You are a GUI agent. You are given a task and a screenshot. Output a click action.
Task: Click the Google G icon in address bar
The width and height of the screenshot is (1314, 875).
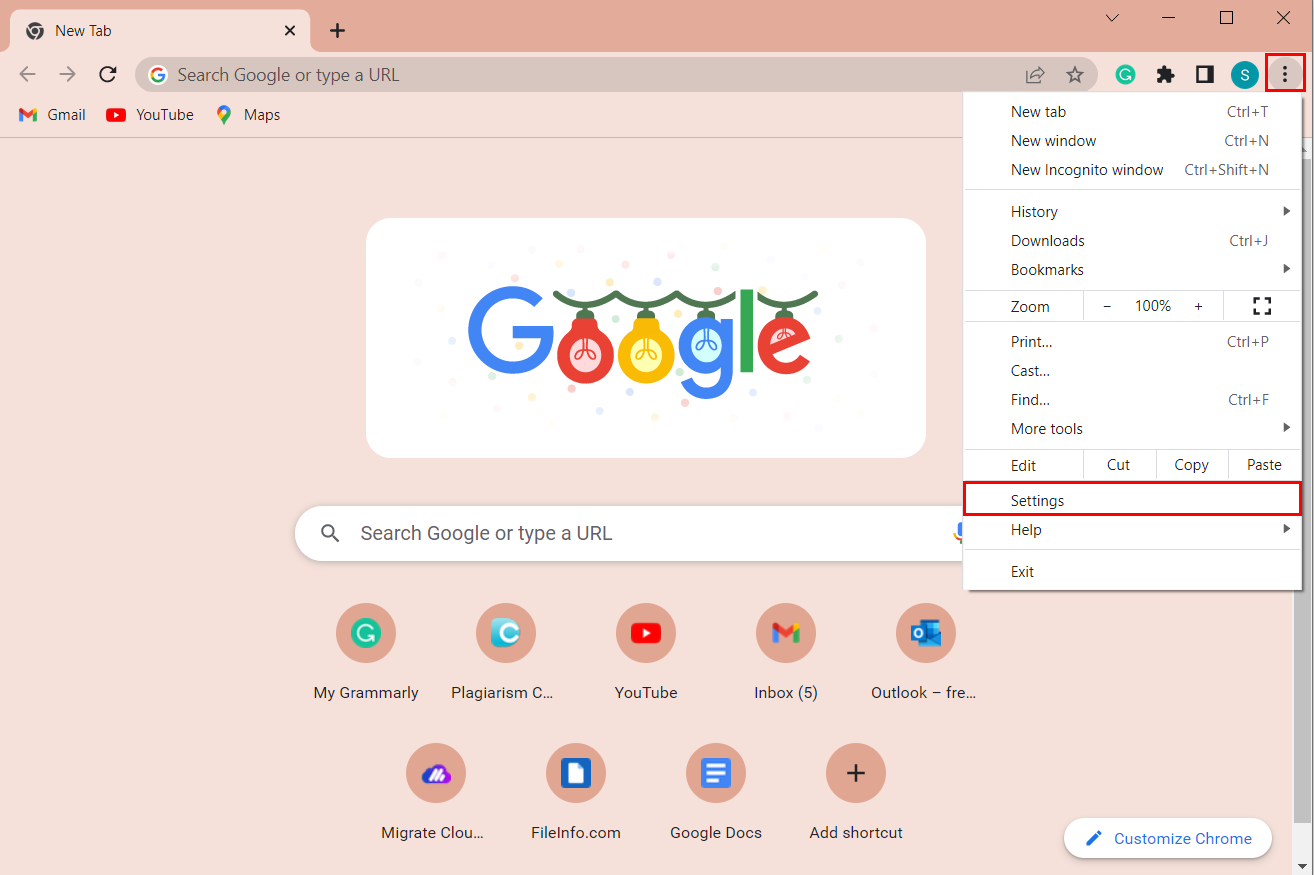pyautogui.click(x=157, y=75)
